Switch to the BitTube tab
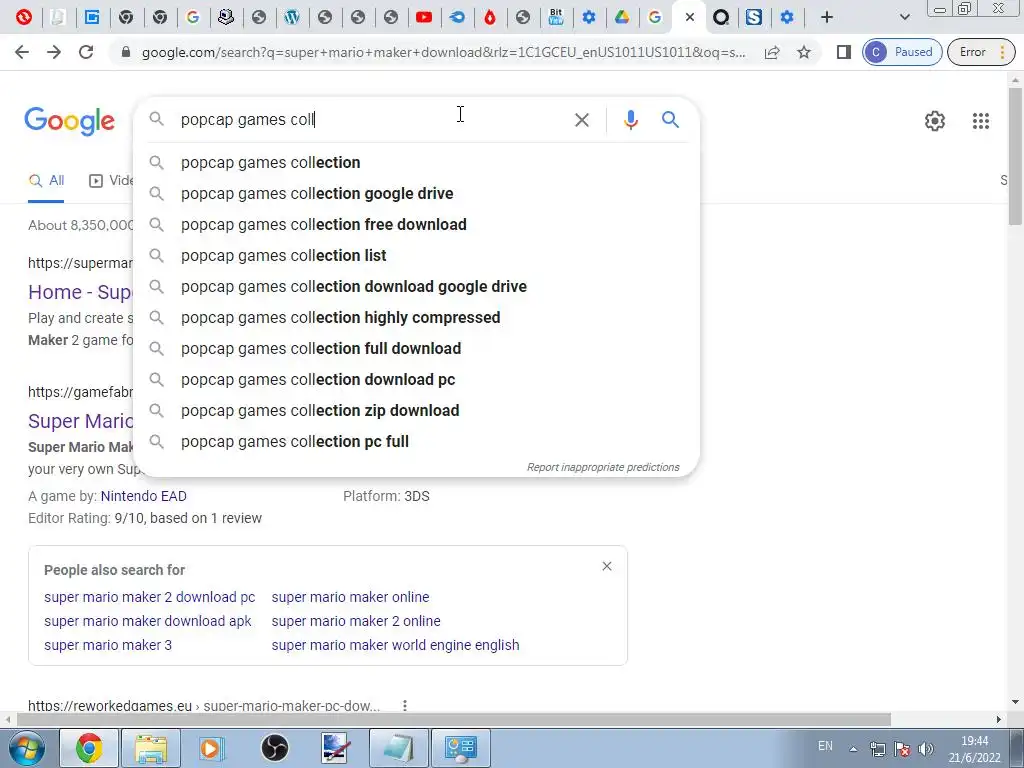Screen dimensions: 1024x768 coord(556,17)
